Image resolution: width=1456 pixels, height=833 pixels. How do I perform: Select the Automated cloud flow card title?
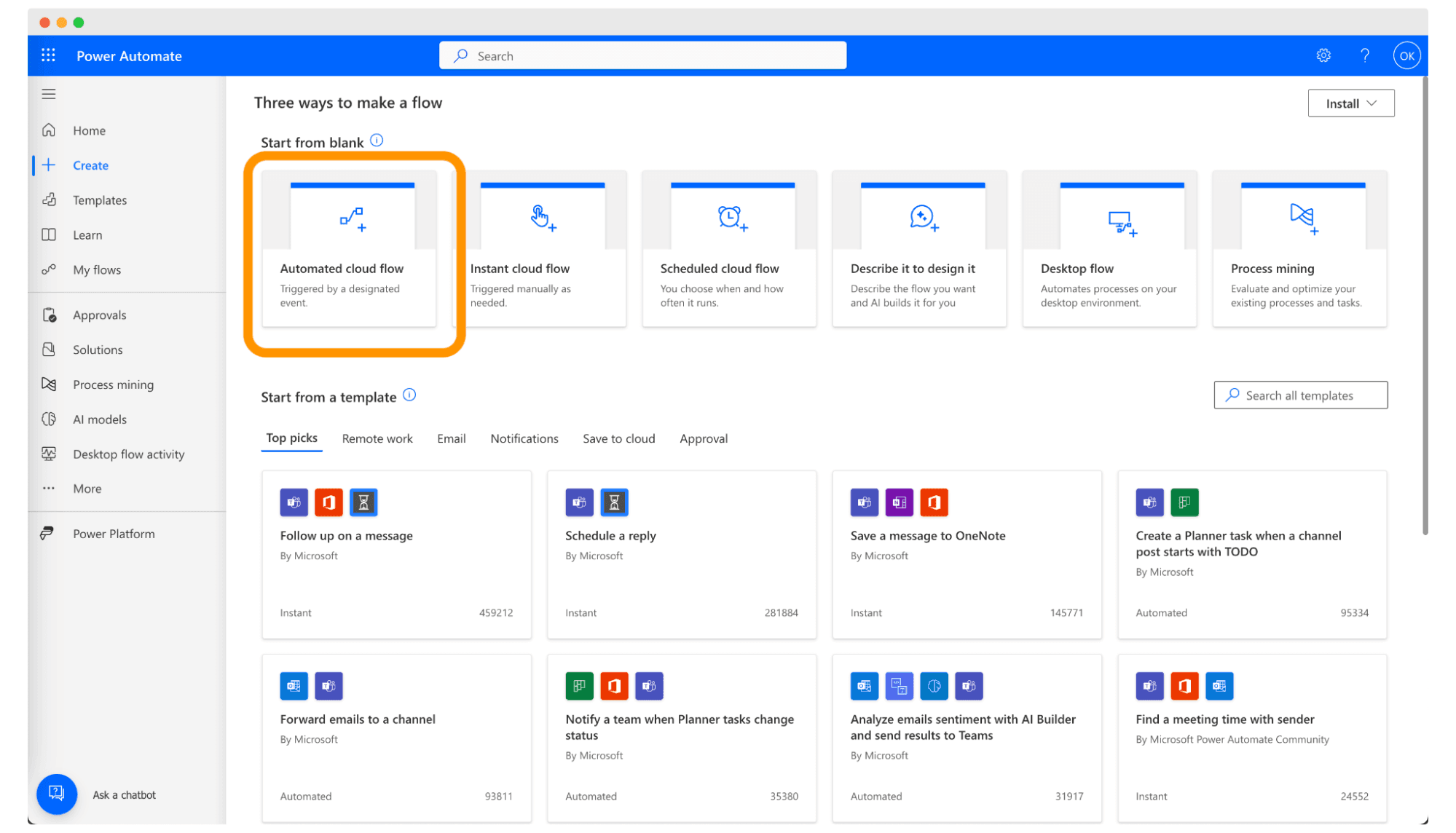342,268
